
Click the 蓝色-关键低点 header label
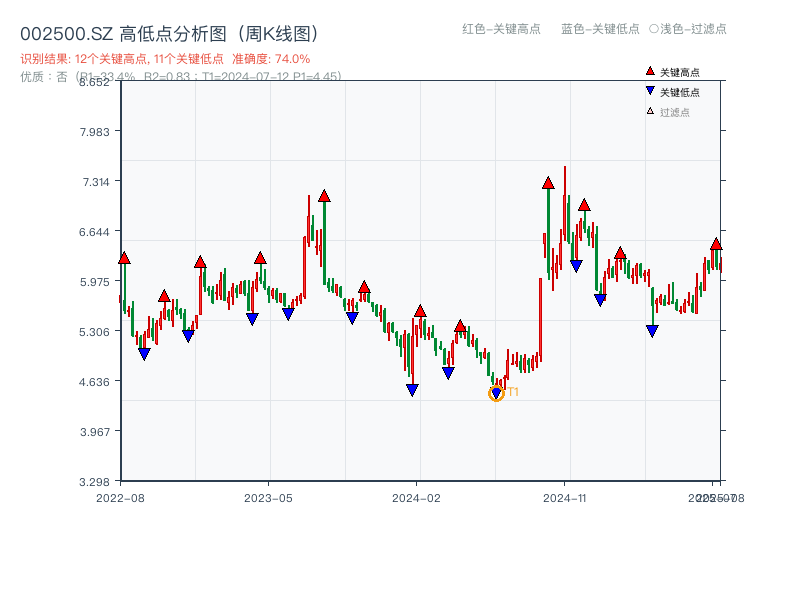[600, 29]
